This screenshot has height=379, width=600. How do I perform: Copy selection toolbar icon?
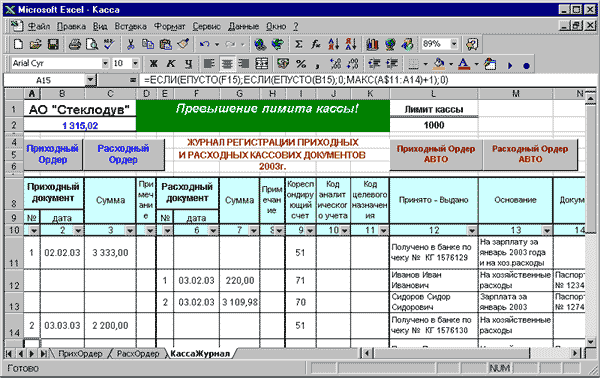[x=148, y=44]
